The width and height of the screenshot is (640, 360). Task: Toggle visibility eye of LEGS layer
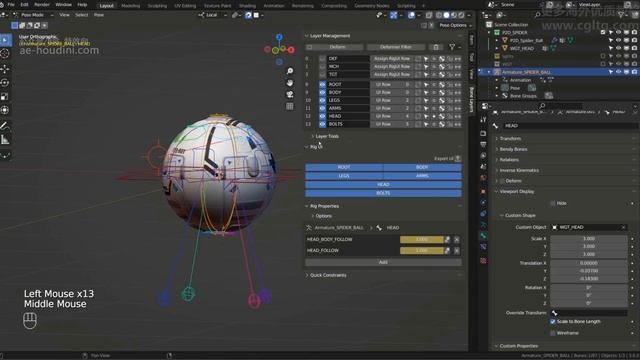(322, 100)
